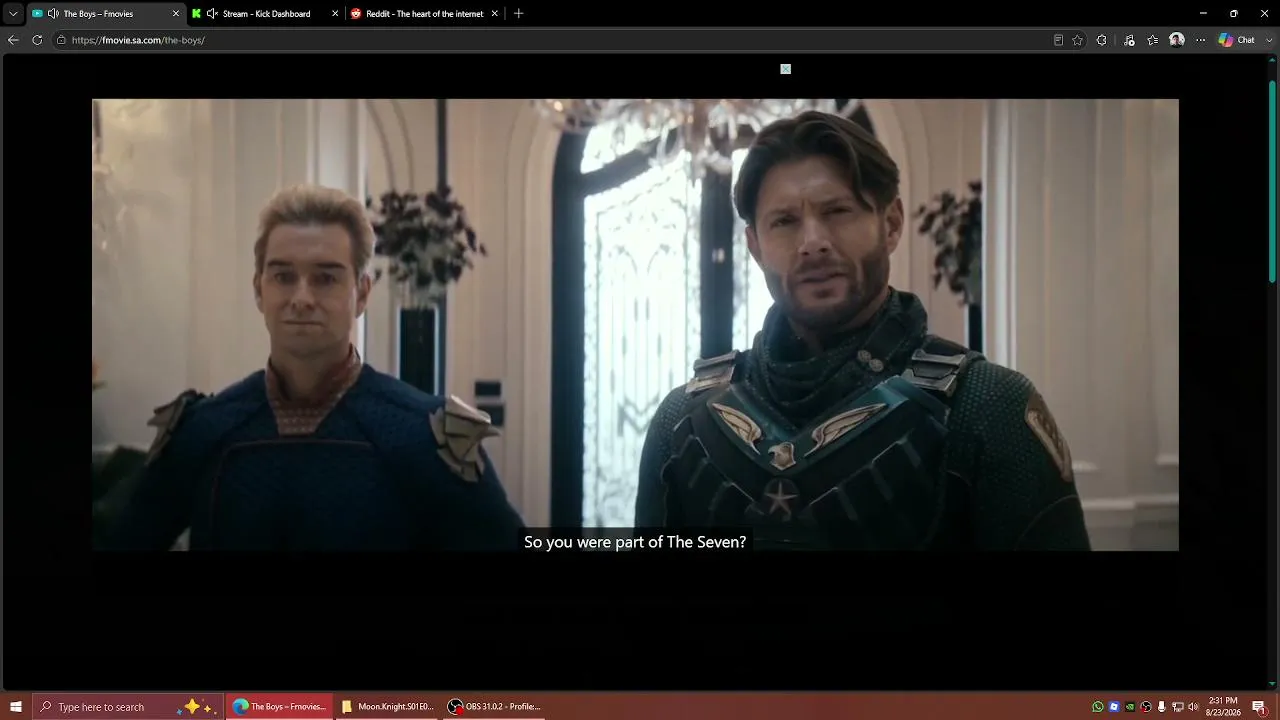Close The Boys – Fmovies tab
This screenshot has height=720, width=1280.
pyautogui.click(x=176, y=14)
